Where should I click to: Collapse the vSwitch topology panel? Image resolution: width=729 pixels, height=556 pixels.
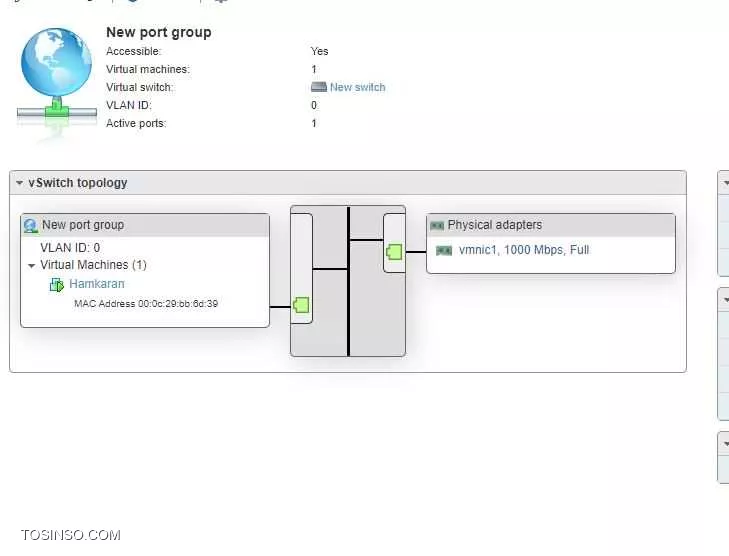[x=19, y=183]
